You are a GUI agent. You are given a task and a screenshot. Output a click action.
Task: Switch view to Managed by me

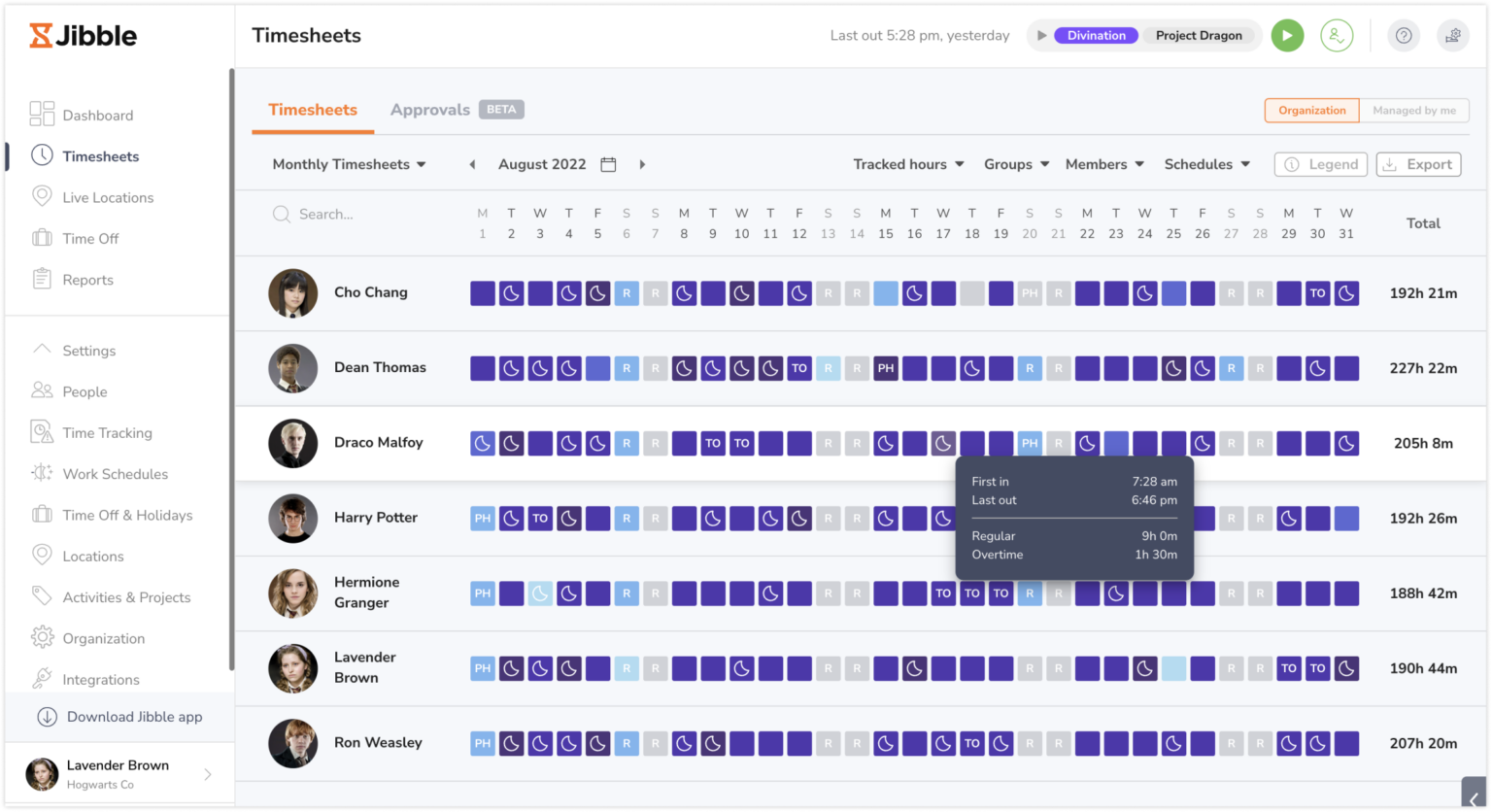(1413, 110)
